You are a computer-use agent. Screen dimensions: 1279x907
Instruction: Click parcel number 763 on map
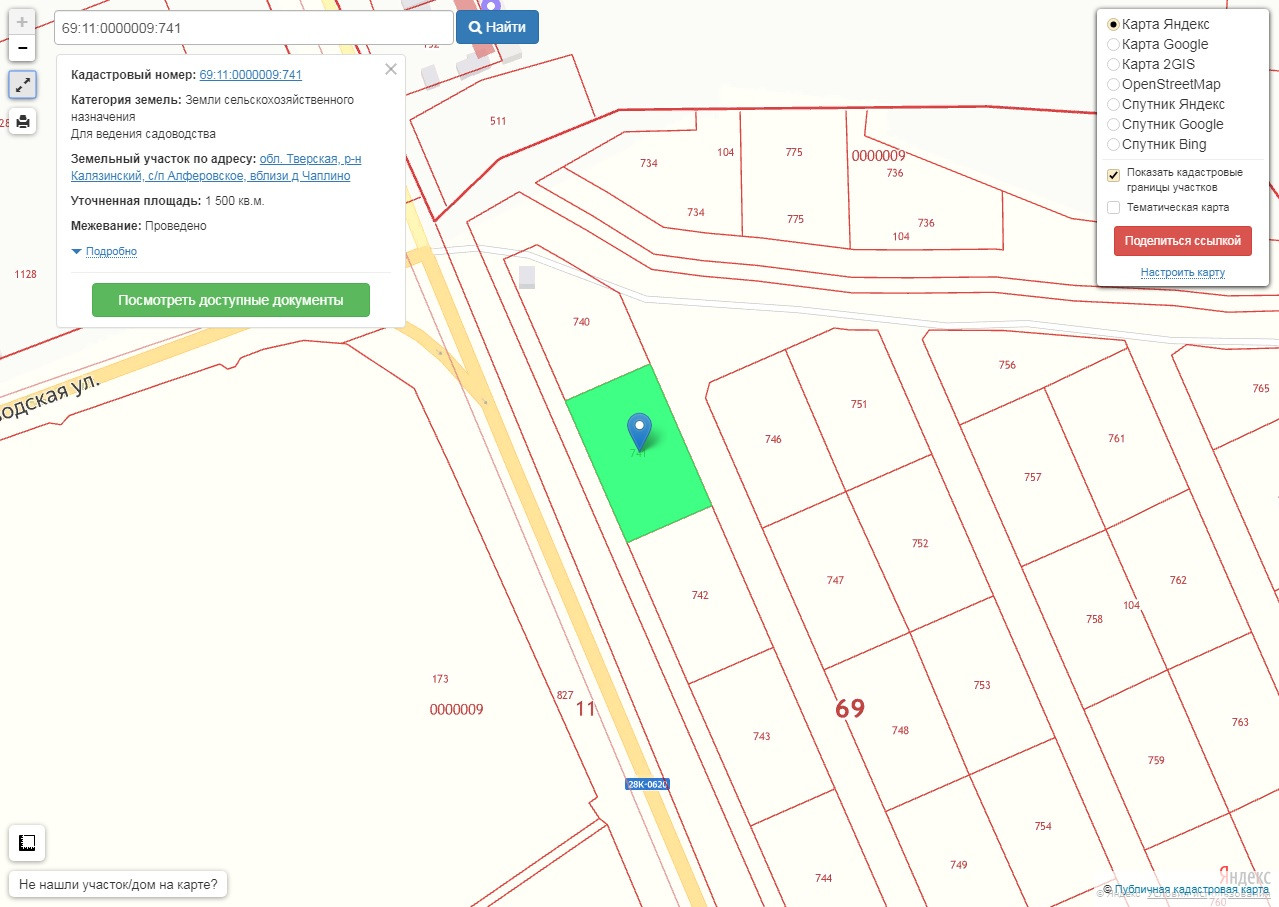pos(1240,722)
